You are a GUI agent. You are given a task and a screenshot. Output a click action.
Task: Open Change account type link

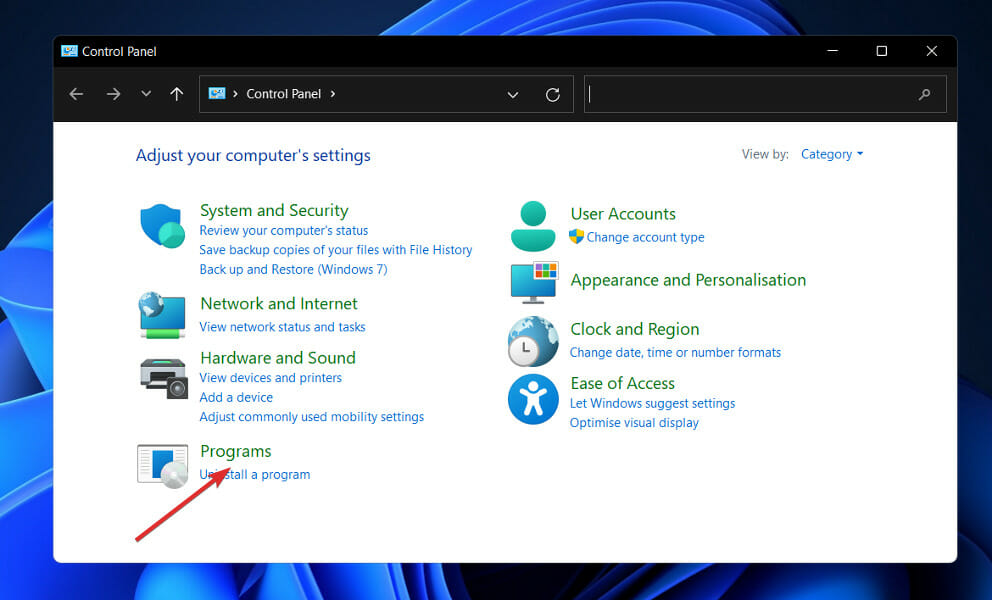(x=645, y=237)
